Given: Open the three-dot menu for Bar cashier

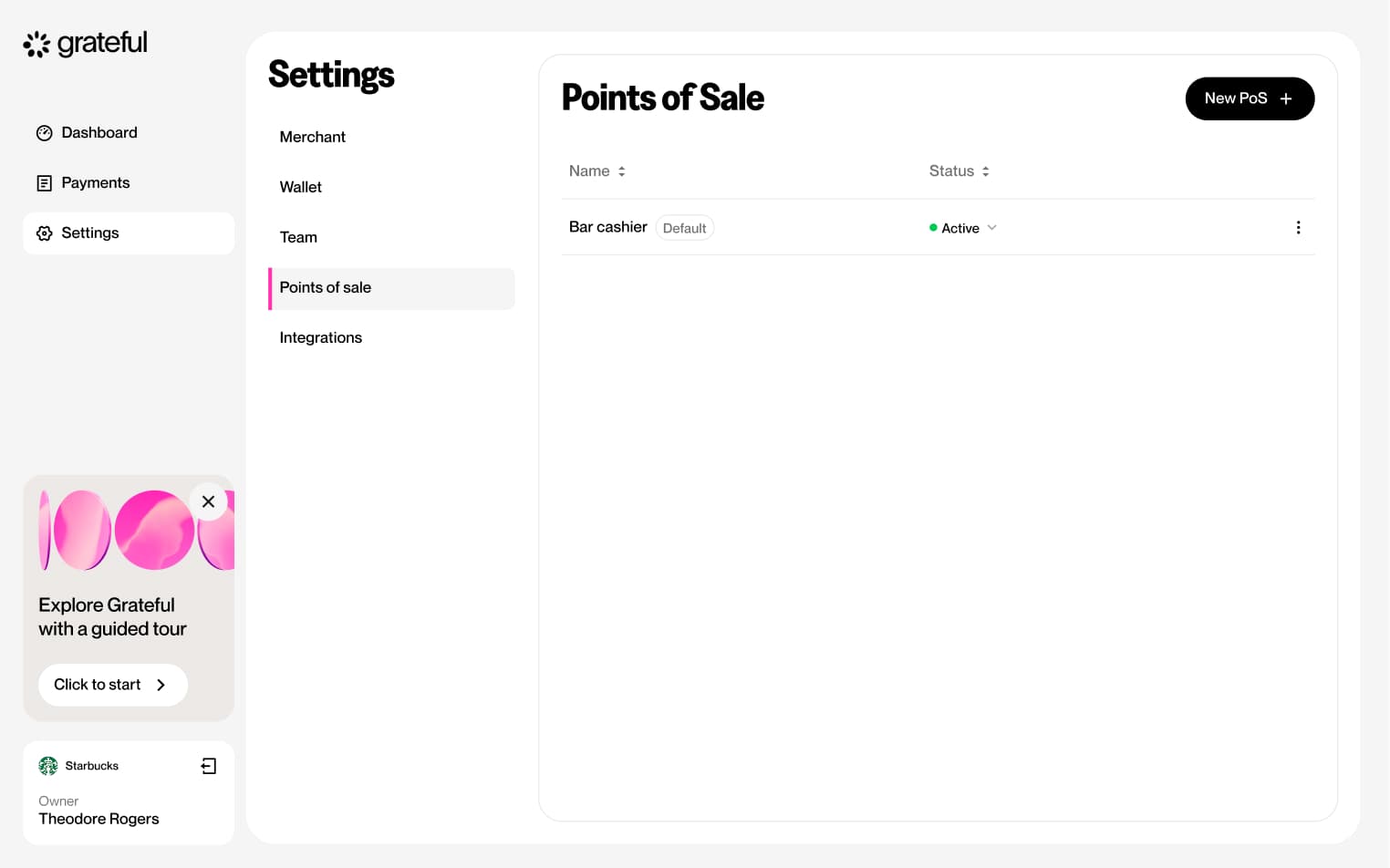Looking at the screenshot, I should pyautogui.click(x=1298, y=228).
